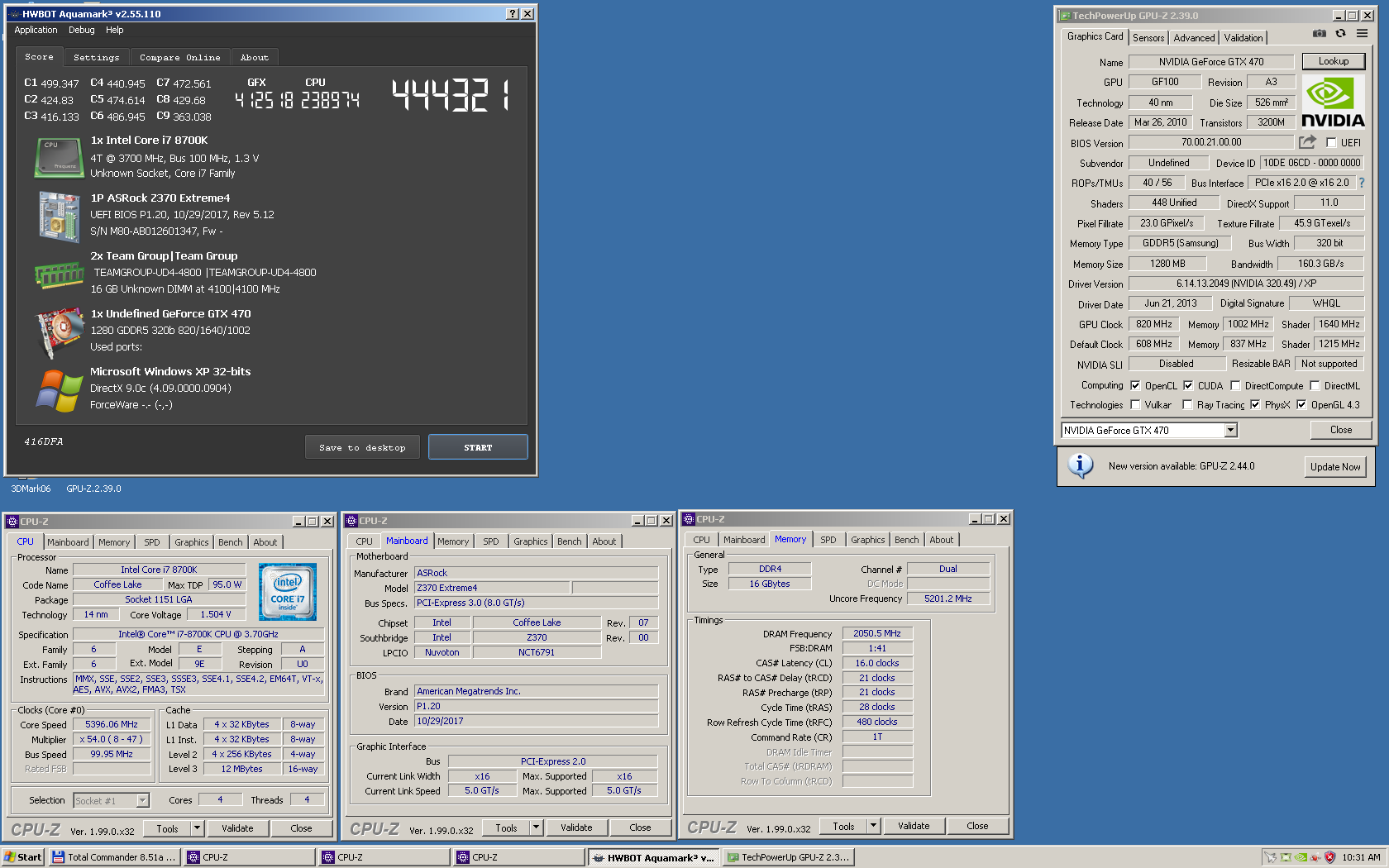1389x868 pixels.
Task: Click Close in CPU-Z CPU window
Action: [x=301, y=828]
